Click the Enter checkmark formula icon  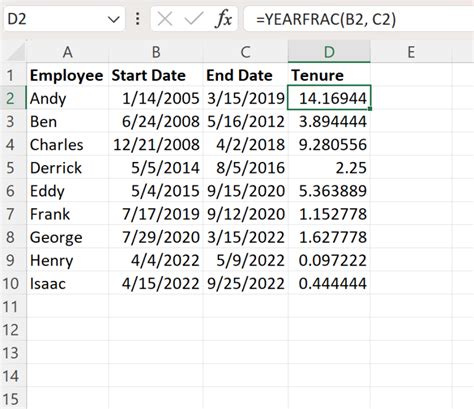(x=194, y=19)
